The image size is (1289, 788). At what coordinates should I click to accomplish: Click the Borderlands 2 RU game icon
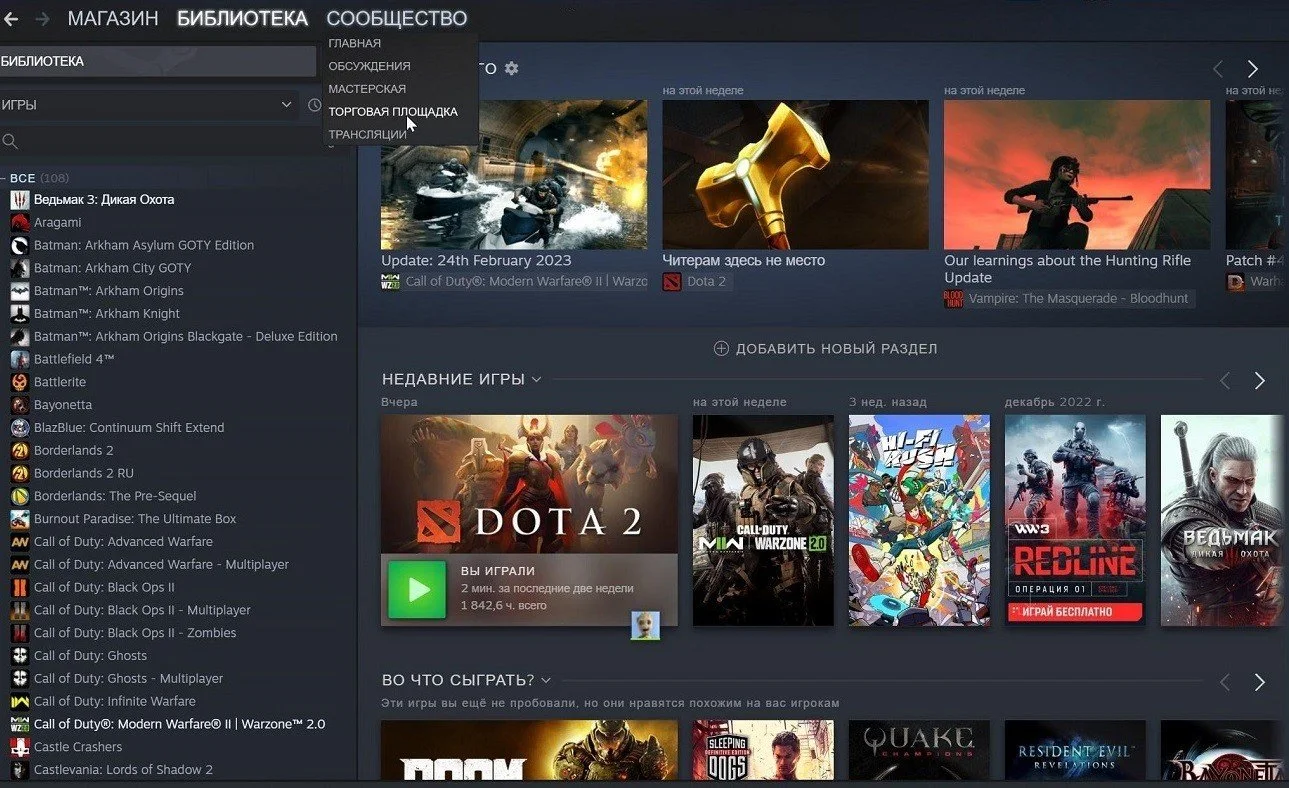point(19,473)
